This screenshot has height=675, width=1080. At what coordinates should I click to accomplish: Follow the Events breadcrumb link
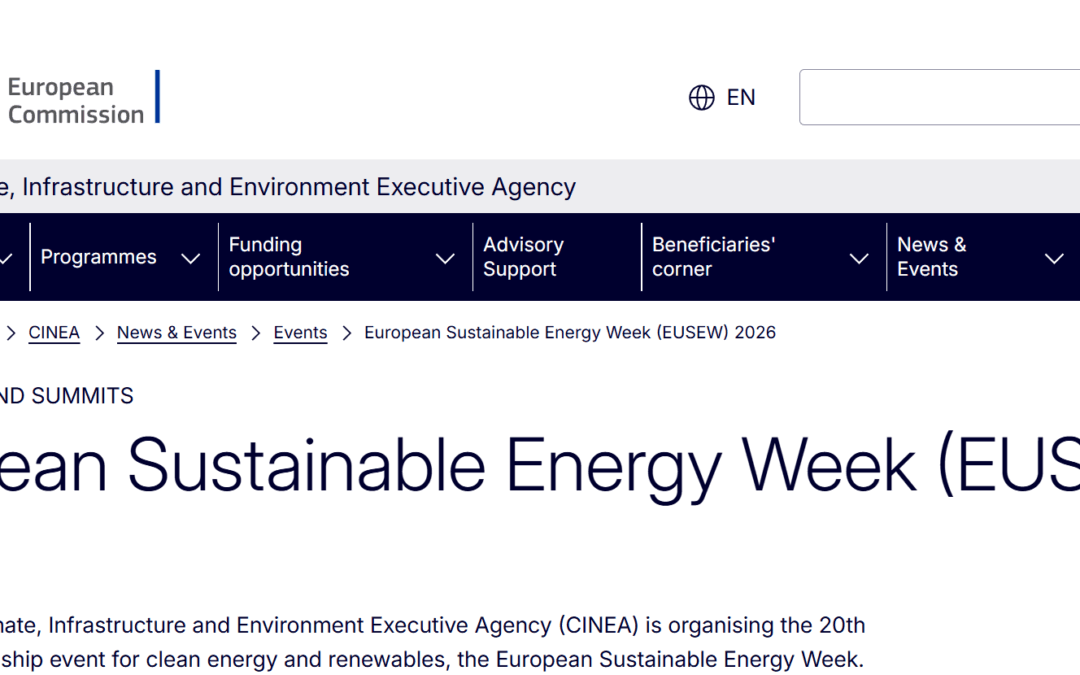pyautogui.click(x=300, y=332)
